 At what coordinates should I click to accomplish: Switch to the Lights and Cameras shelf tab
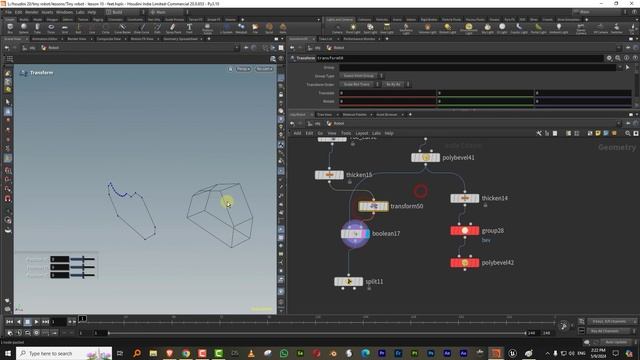tap(340, 20)
